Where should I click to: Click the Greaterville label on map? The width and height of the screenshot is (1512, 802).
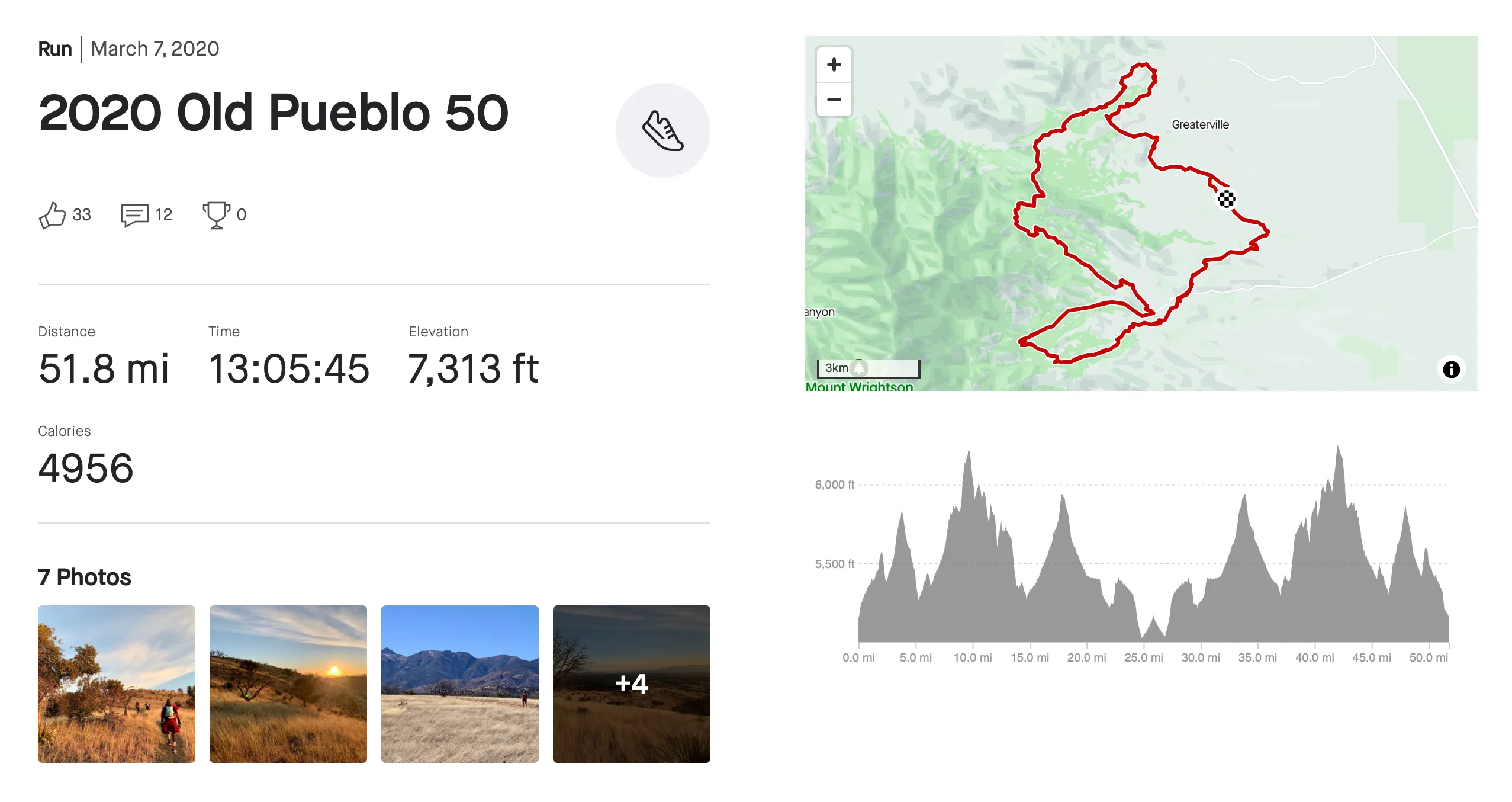(x=1200, y=124)
